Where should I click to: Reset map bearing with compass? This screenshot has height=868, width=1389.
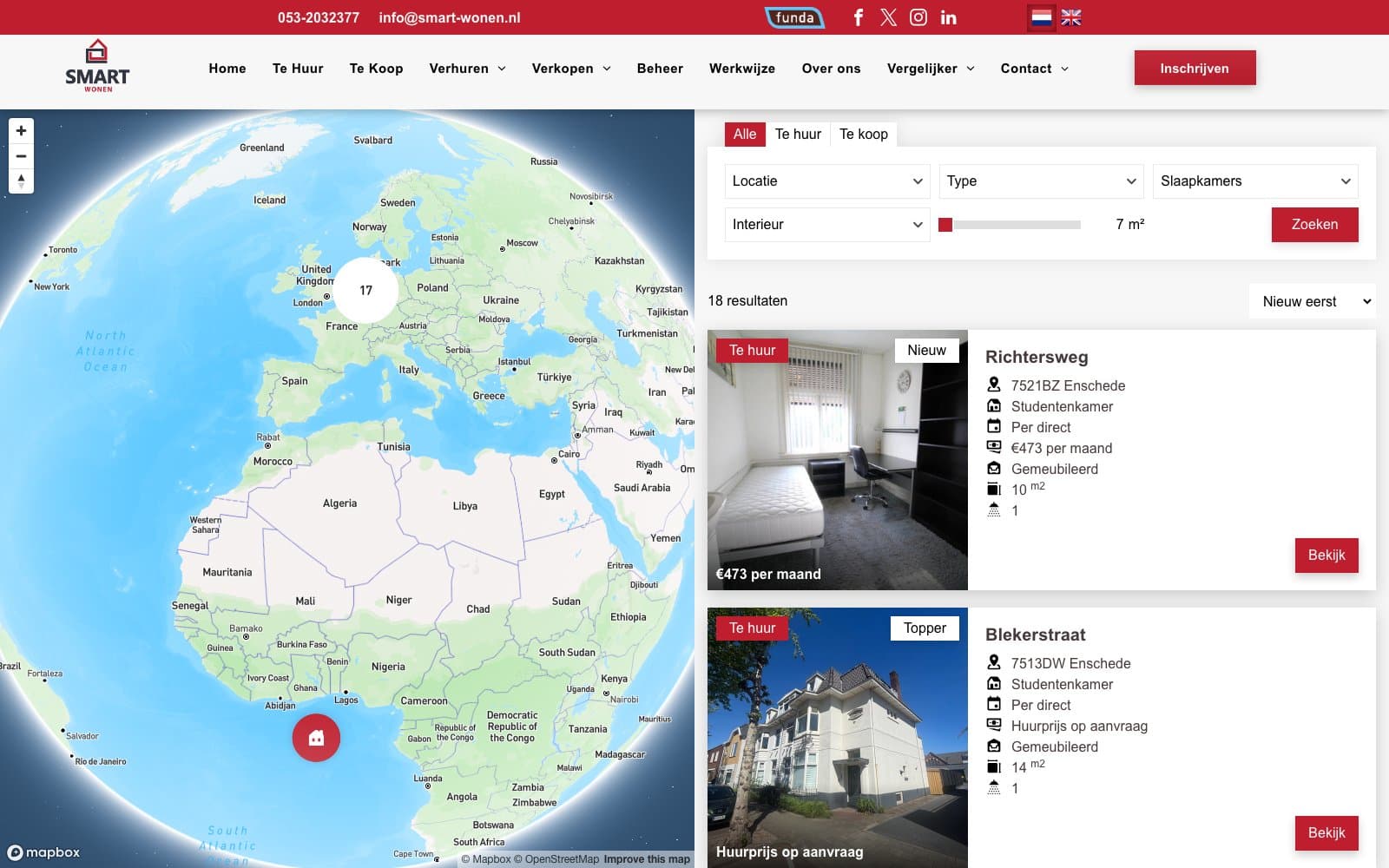coord(21,181)
